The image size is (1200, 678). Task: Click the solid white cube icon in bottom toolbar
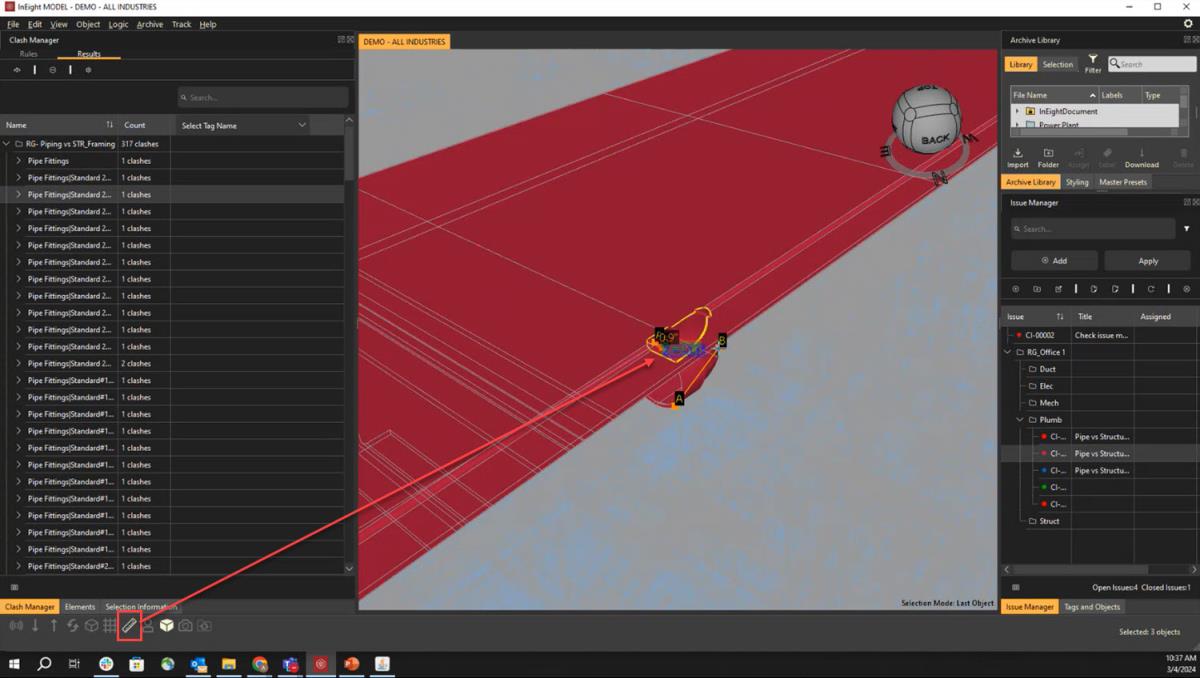(167, 626)
